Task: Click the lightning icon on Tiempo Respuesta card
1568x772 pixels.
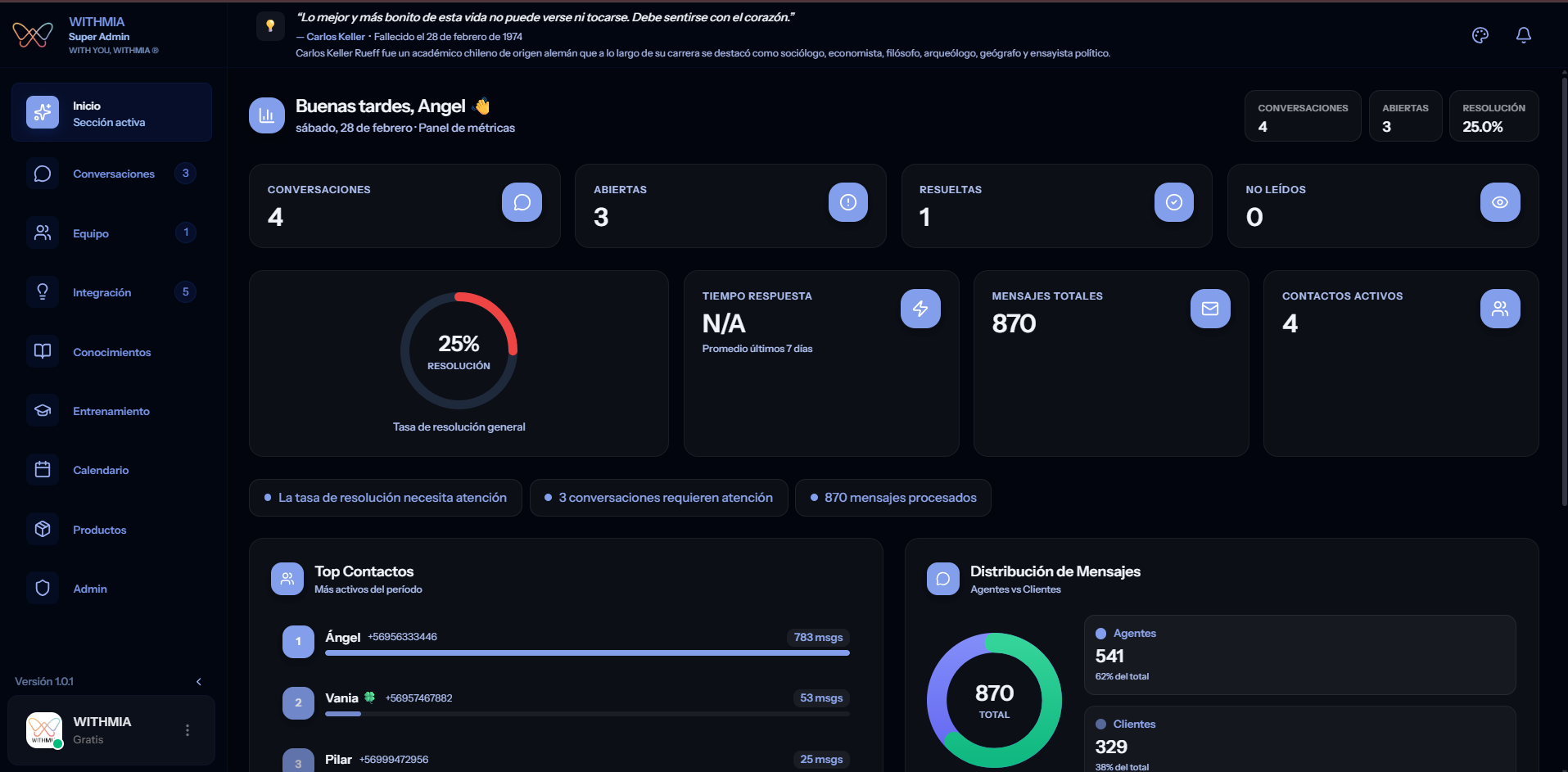Action: (920, 309)
